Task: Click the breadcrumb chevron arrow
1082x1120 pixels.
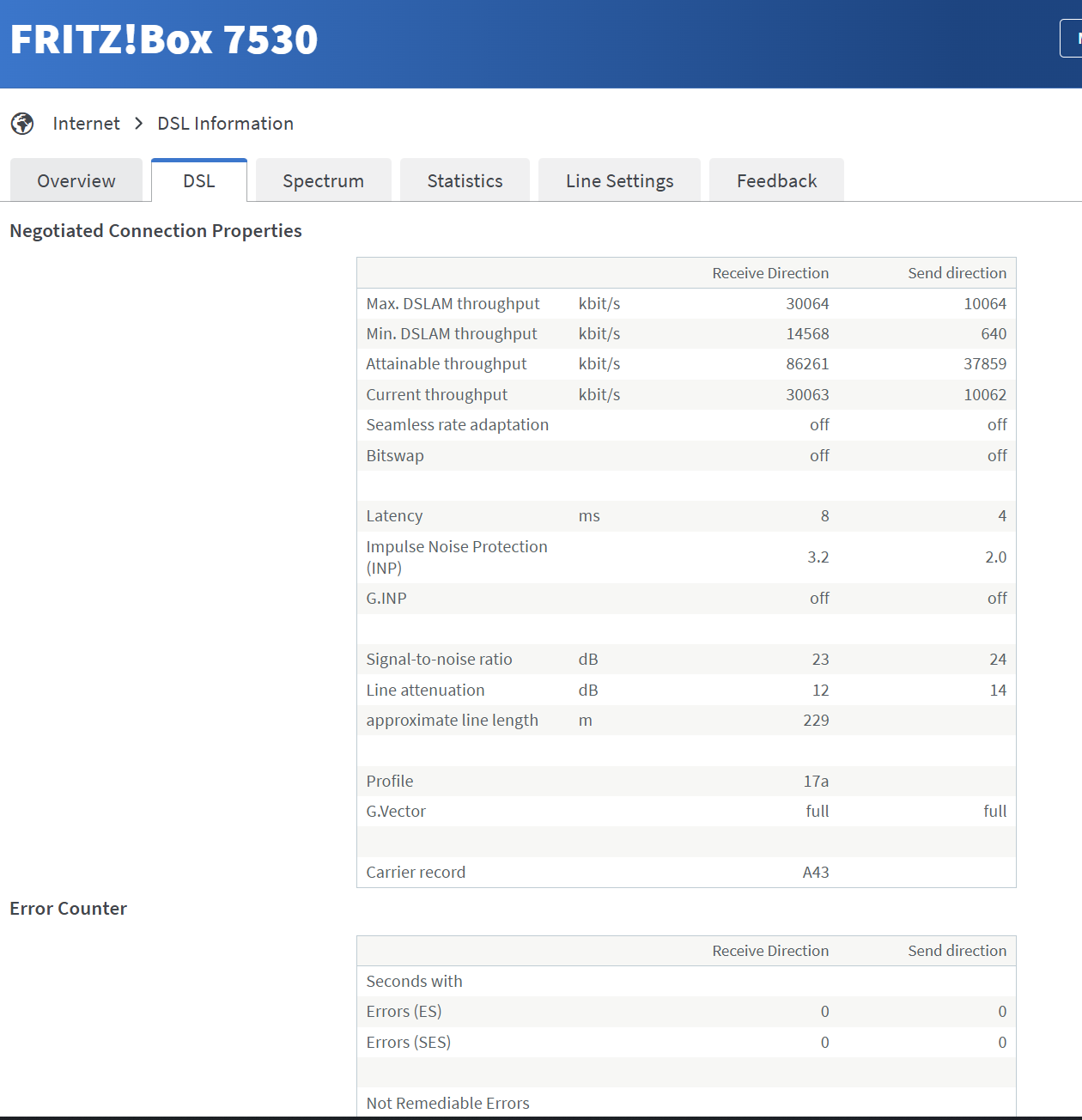Action: 138,124
